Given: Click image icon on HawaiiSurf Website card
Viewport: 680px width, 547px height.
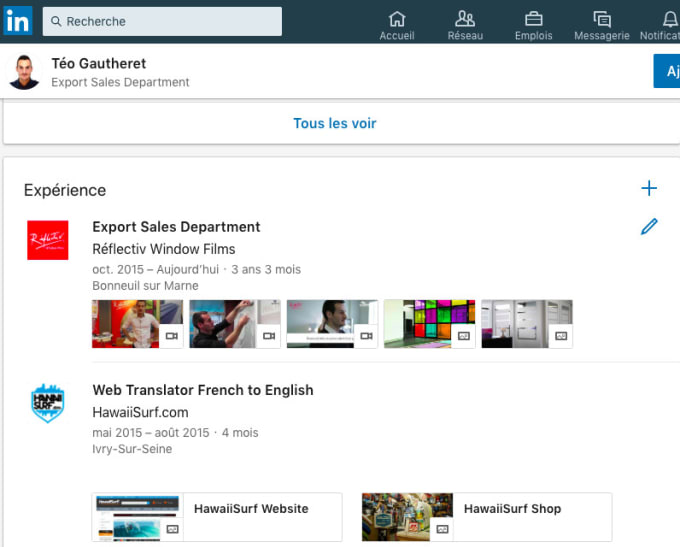Looking at the screenshot, I should (x=172, y=530).
